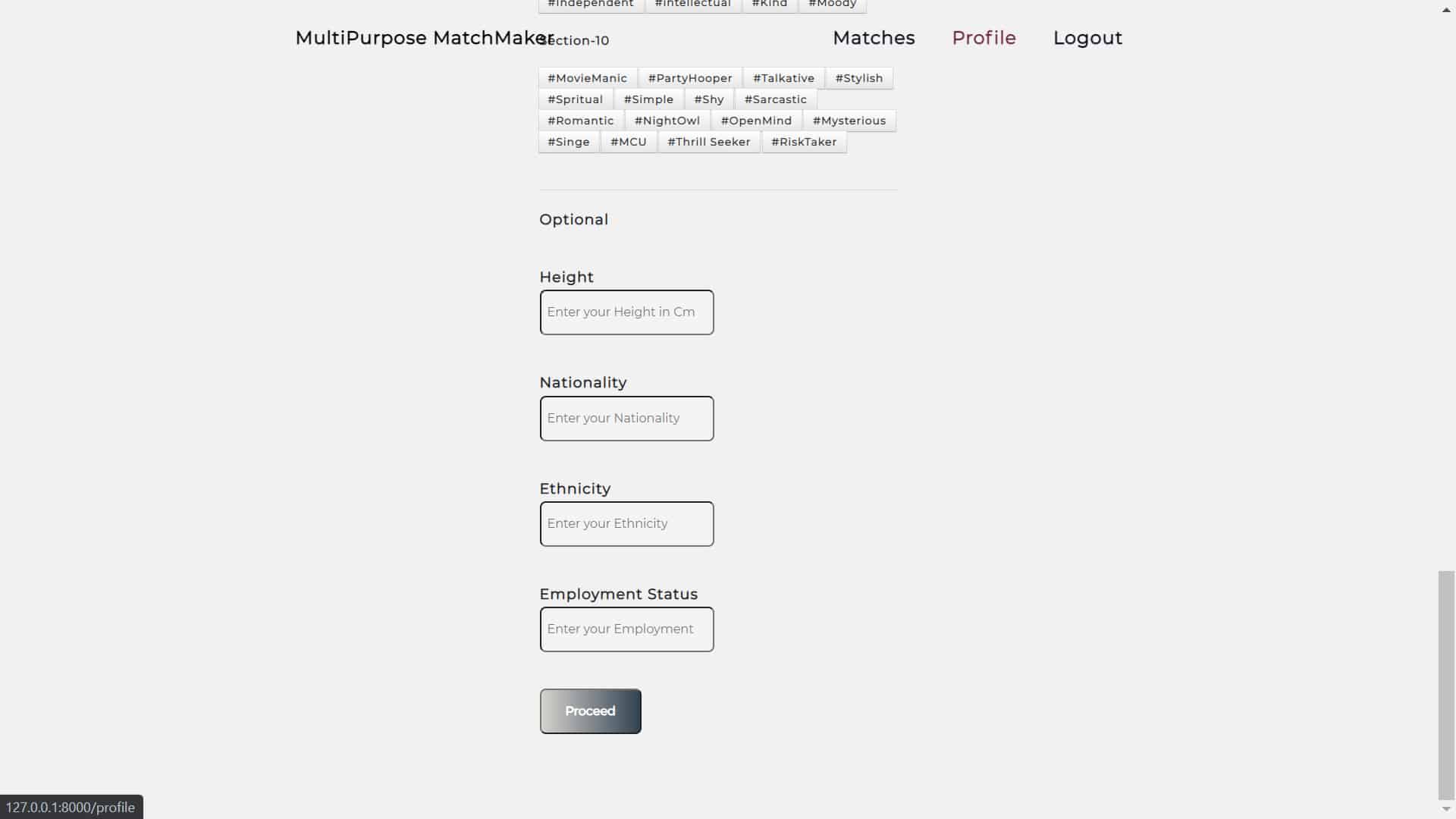1456x819 pixels.
Task: Select the #PartyHooper tag
Action: (689, 78)
